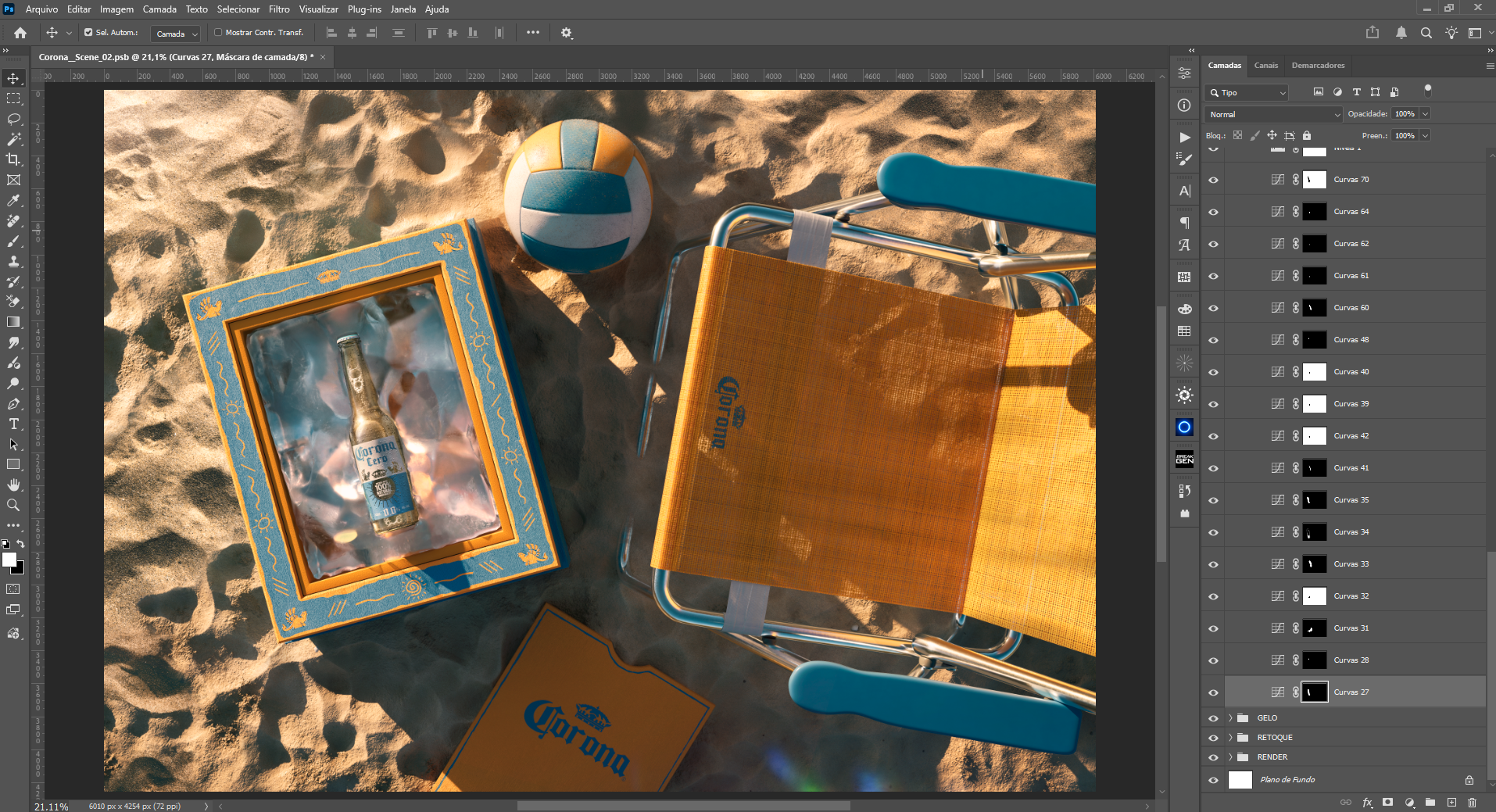Select the Move tool

[13, 78]
